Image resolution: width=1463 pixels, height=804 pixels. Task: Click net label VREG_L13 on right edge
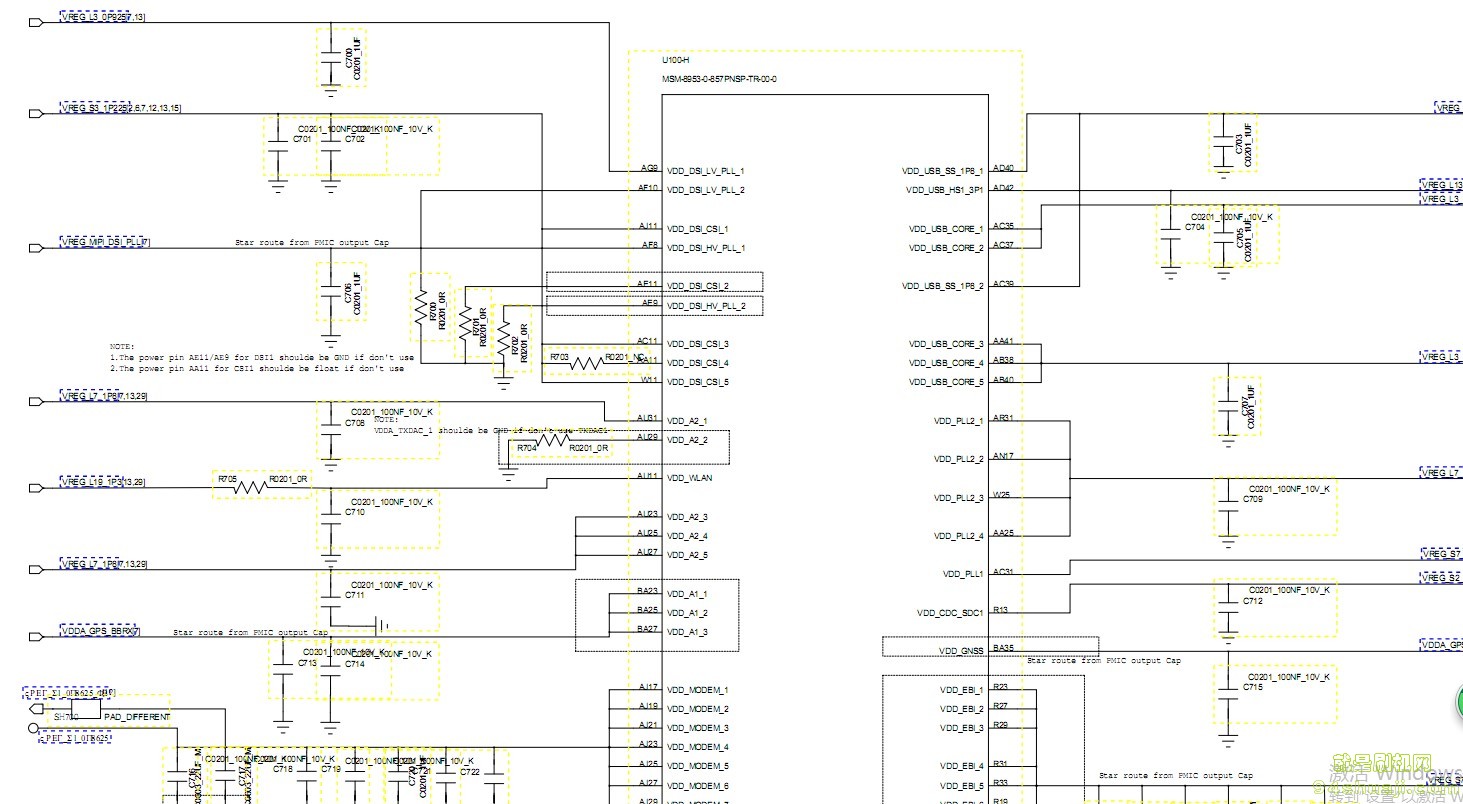[1441, 185]
